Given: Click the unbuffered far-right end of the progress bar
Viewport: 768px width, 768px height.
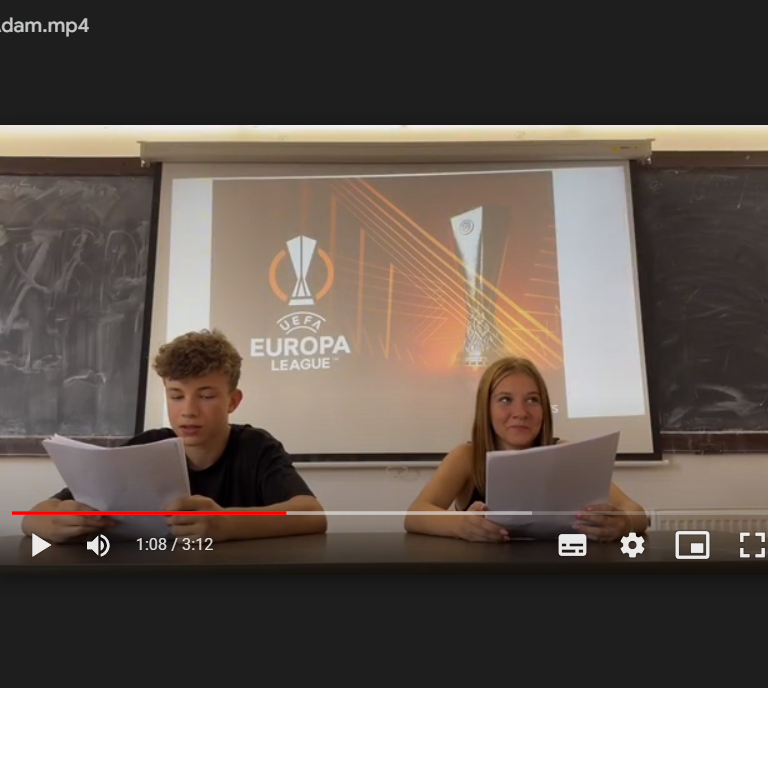Looking at the screenshot, I should coord(755,513).
